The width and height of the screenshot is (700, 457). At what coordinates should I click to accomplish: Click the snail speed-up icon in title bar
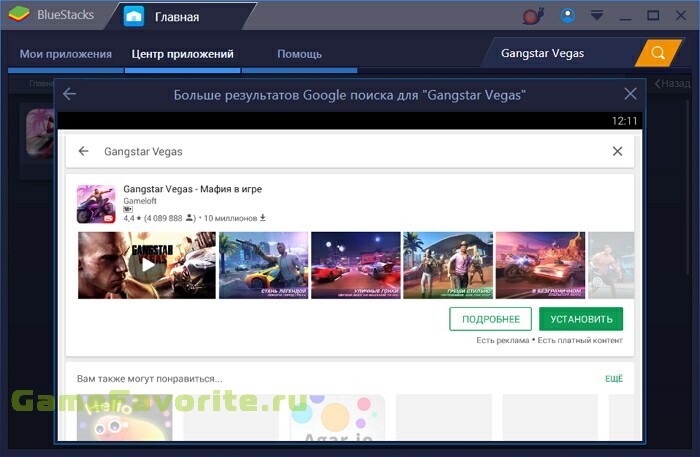(x=533, y=16)
